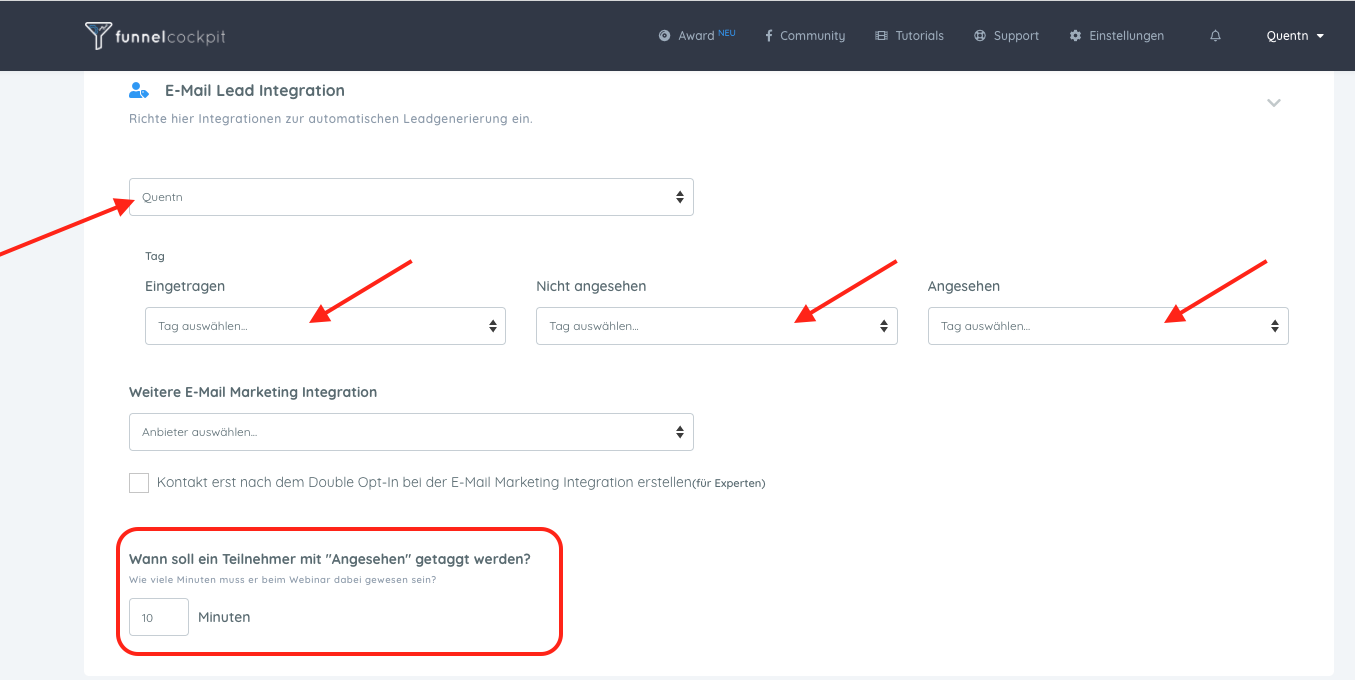Click the Facebook Community icon
1355x680 pixels.
pyautogui.click(x=768, y=36)
